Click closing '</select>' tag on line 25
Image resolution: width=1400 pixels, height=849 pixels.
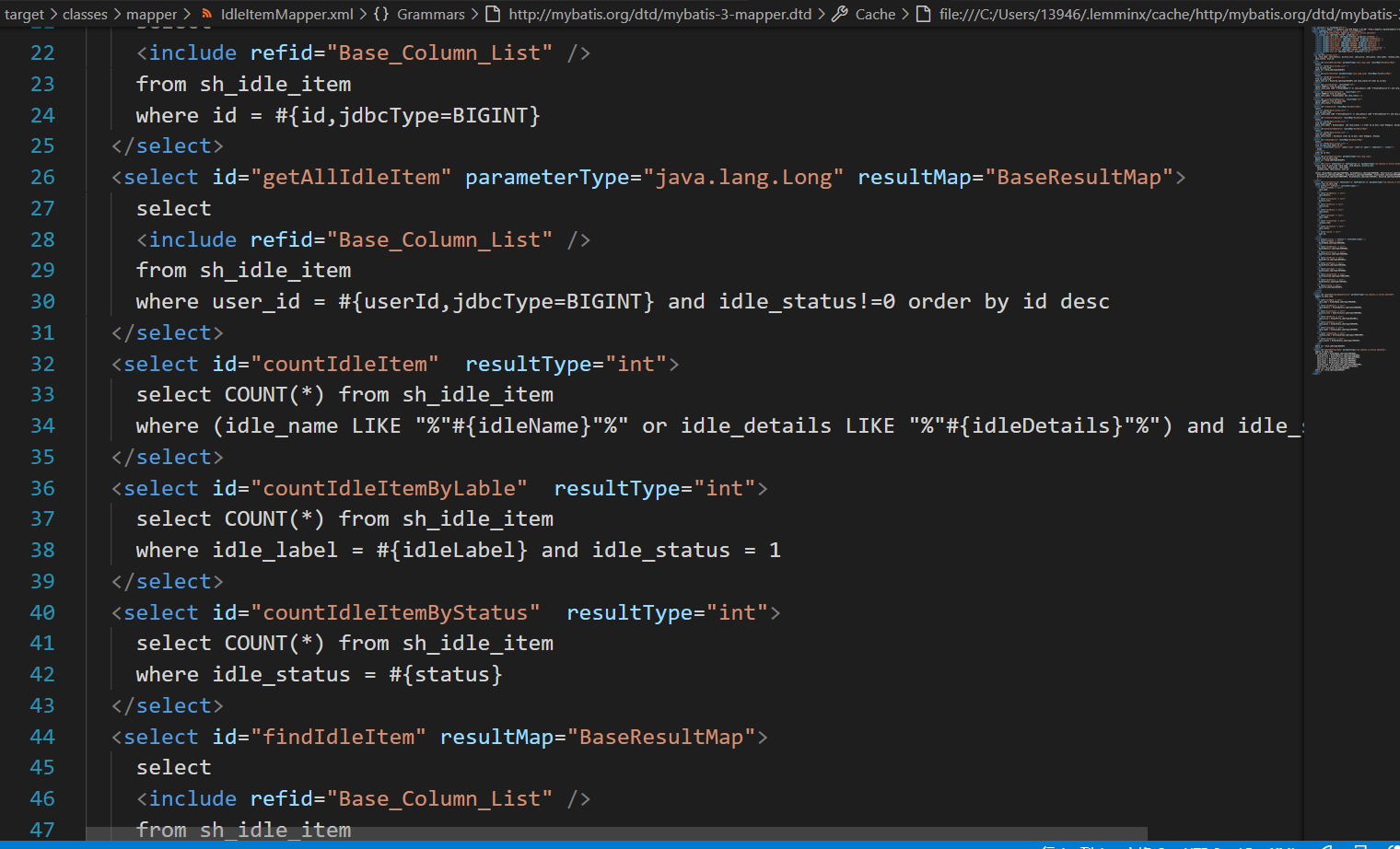coord(168,146)
